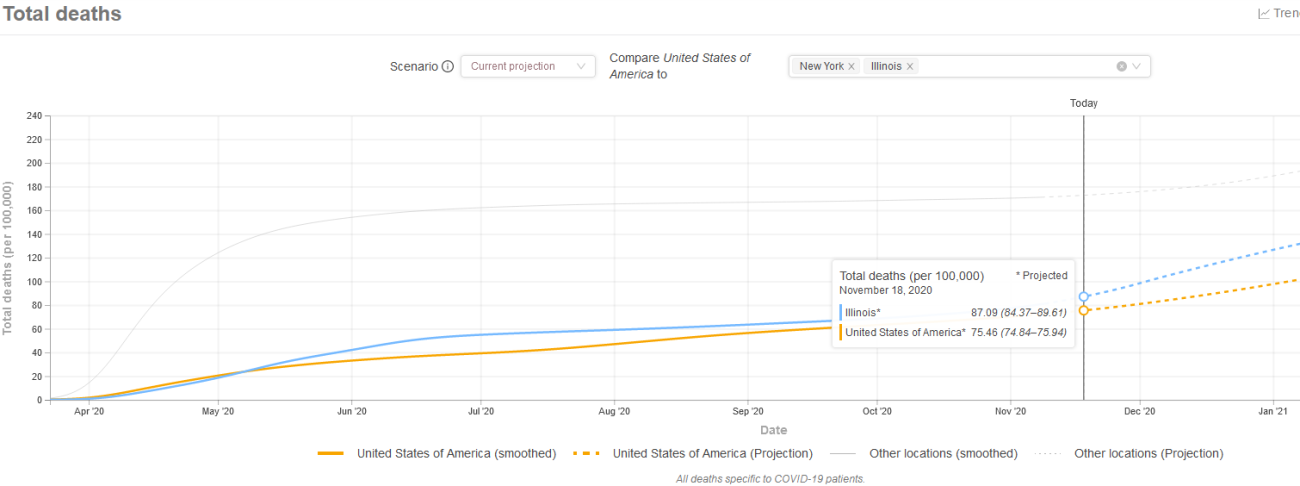Click the Today timeline marker label
1300x486 pixels.
click(x=1083, y=103)
